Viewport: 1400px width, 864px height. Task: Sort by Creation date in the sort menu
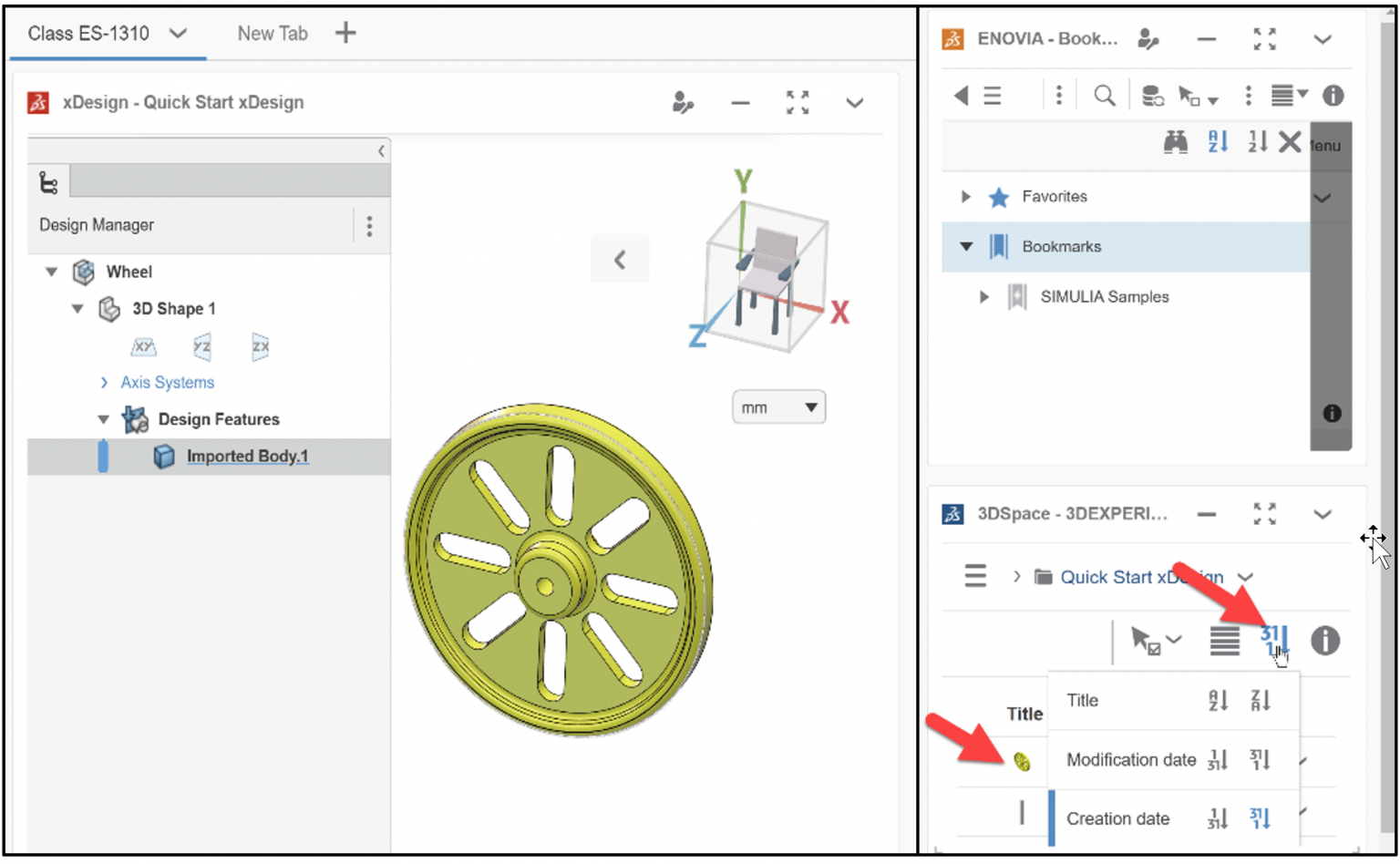point(1118,818)
